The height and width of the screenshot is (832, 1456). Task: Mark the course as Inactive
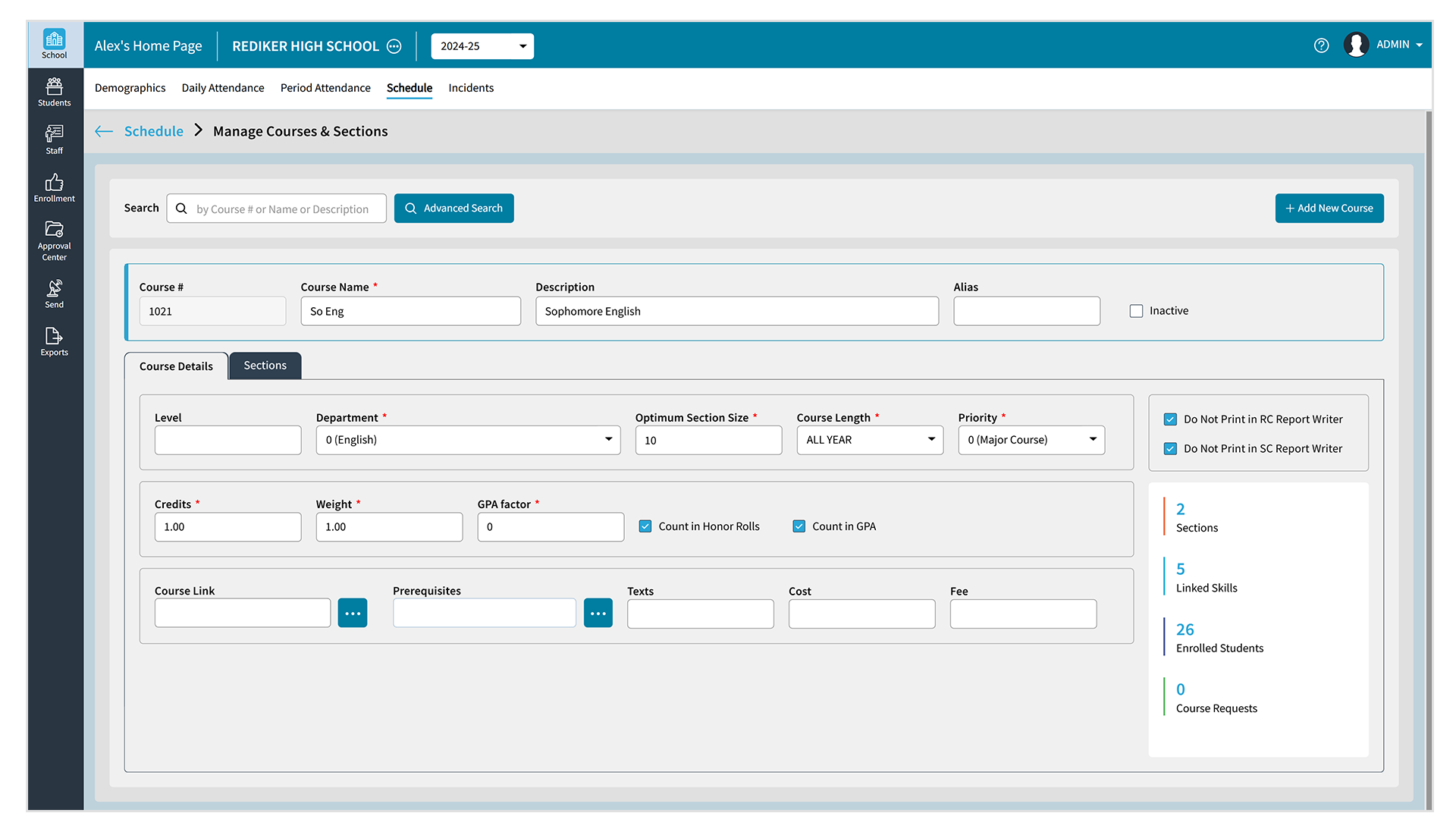1136,310
